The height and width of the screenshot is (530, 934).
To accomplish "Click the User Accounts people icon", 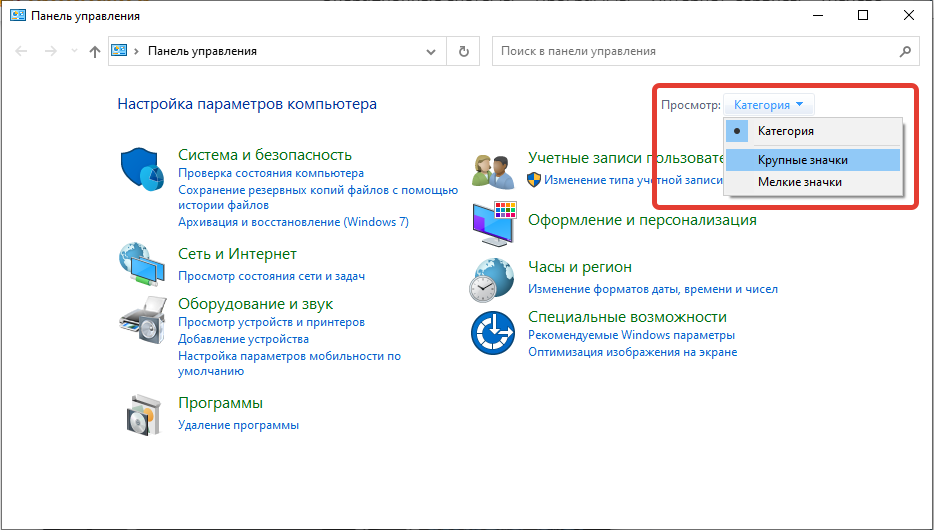I will click(x=493, y=170).
